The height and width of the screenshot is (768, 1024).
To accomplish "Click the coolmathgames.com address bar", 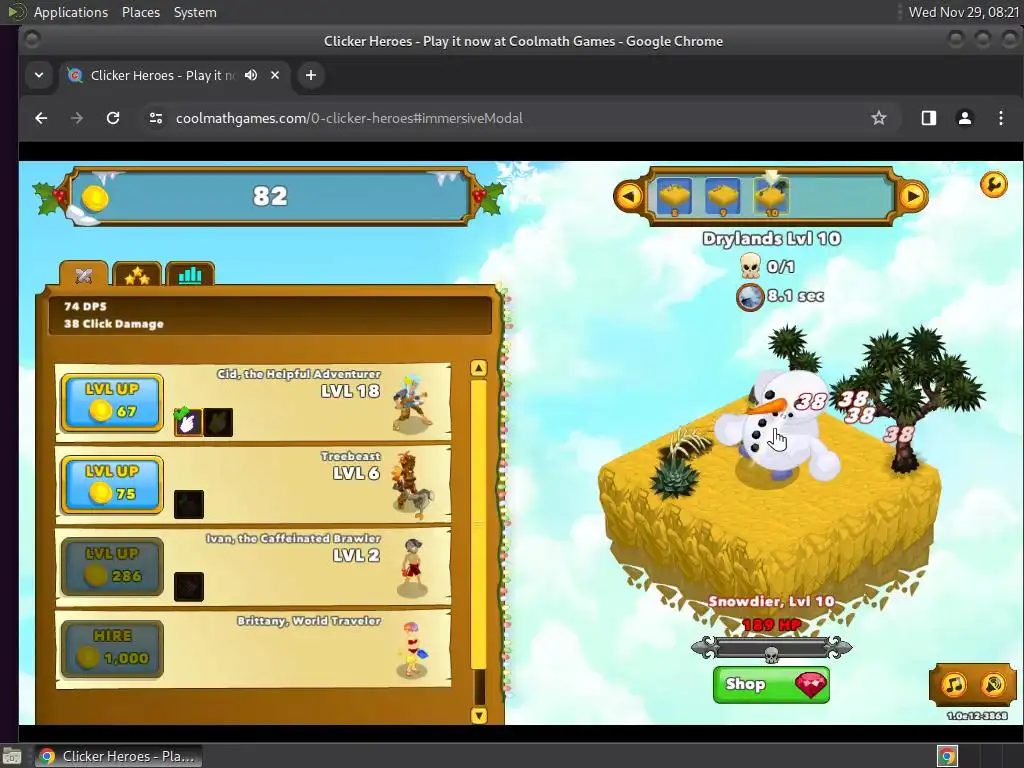I will pyautogui.click(x=349, y=118).
